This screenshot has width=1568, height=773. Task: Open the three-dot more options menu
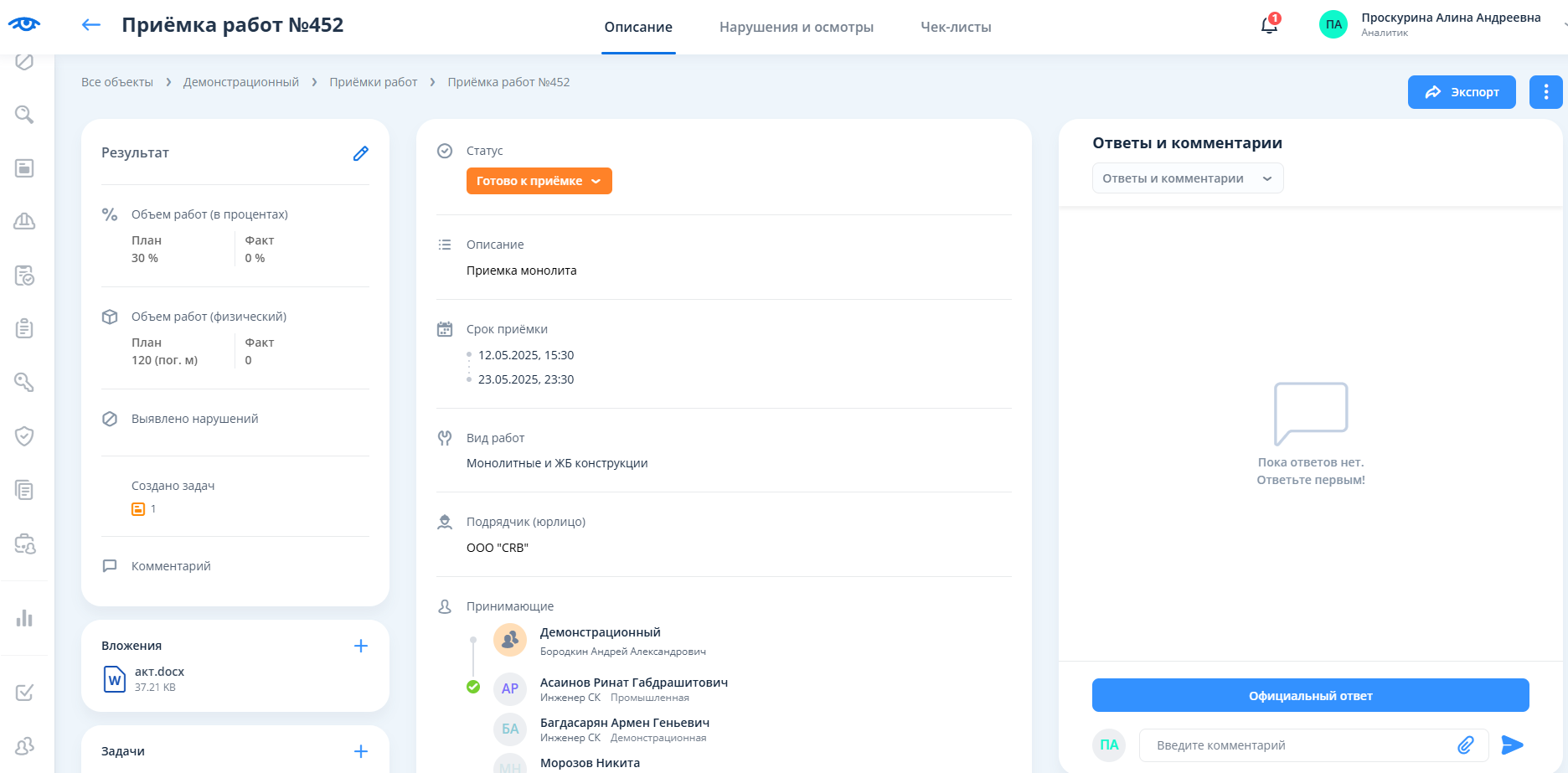click(x=1545, y=92)
